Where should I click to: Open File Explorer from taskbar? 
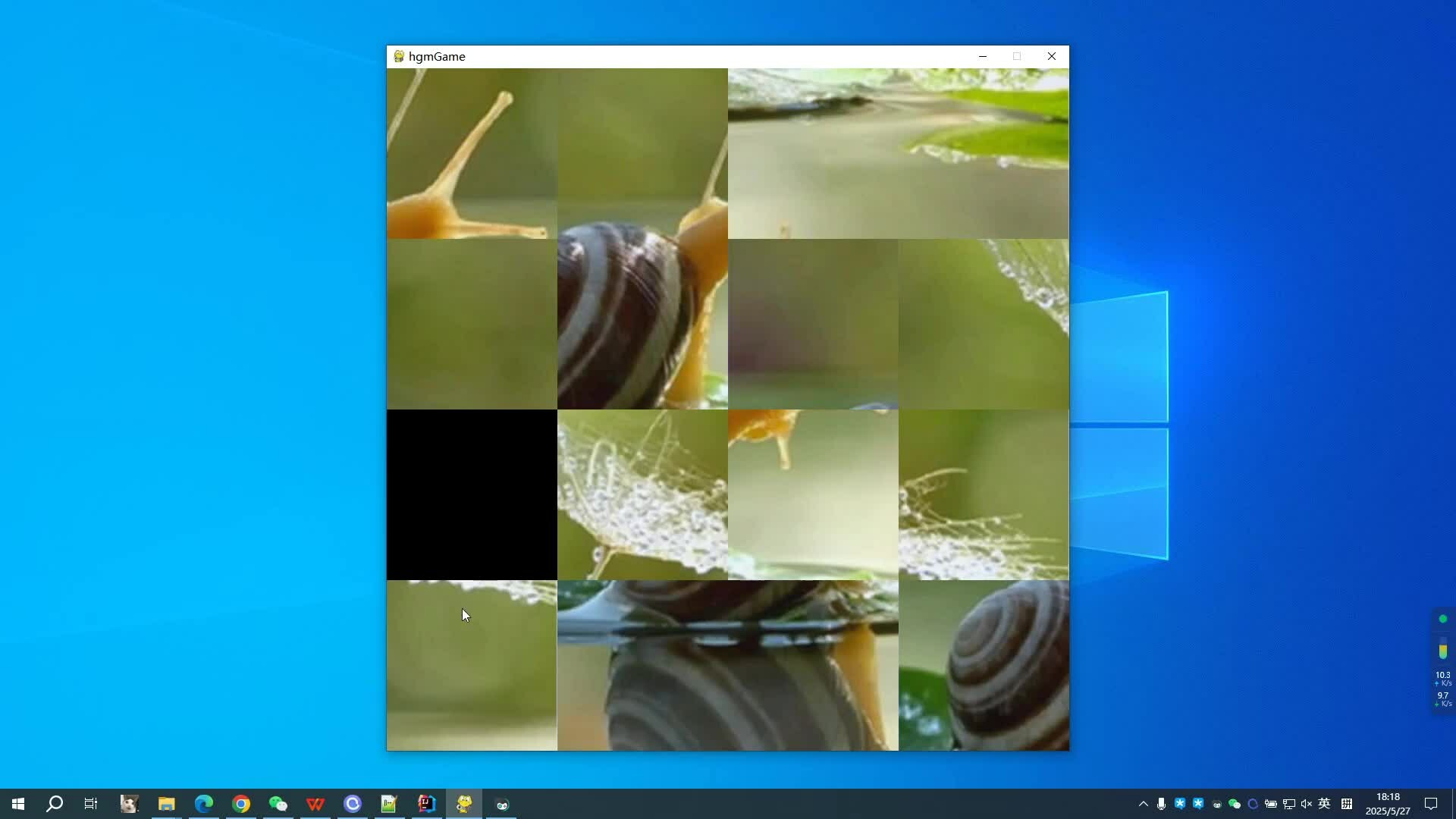[x=166, y=804]
